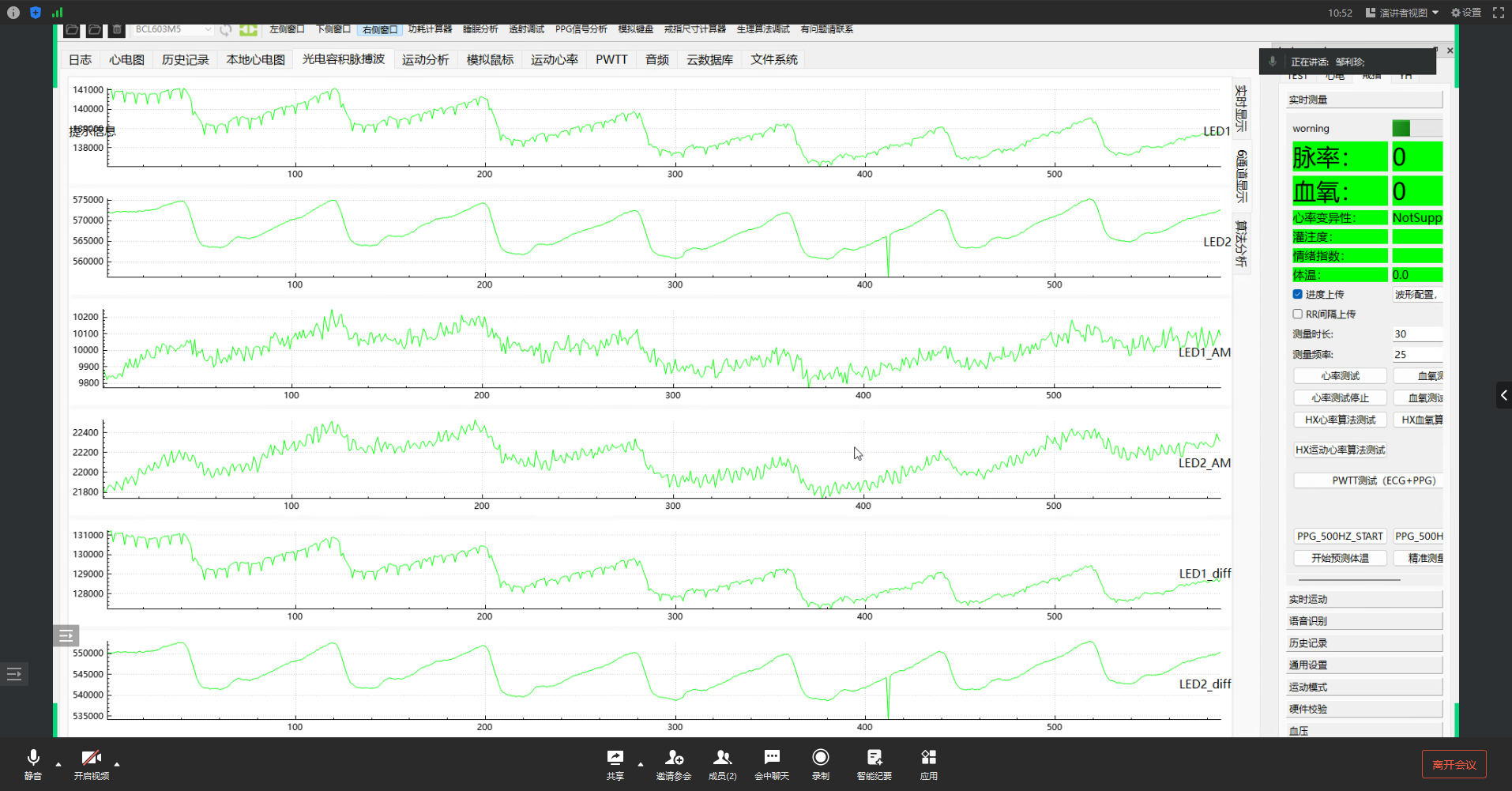Click the record meeting icon
Viewport: 1512px width, 791px height.
coord(821,758)
